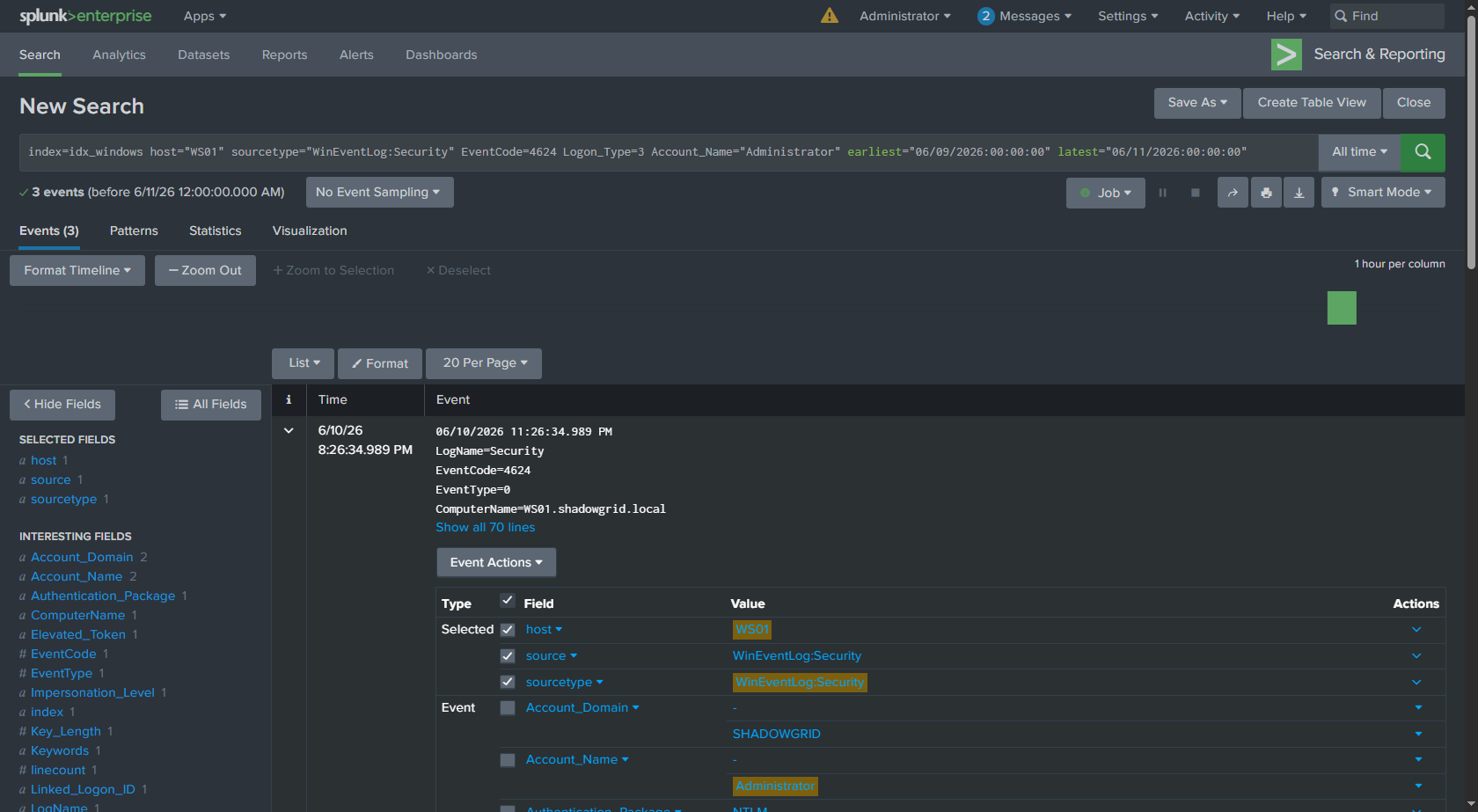
Task: Export results with download icon
Action: (1299, 193)
